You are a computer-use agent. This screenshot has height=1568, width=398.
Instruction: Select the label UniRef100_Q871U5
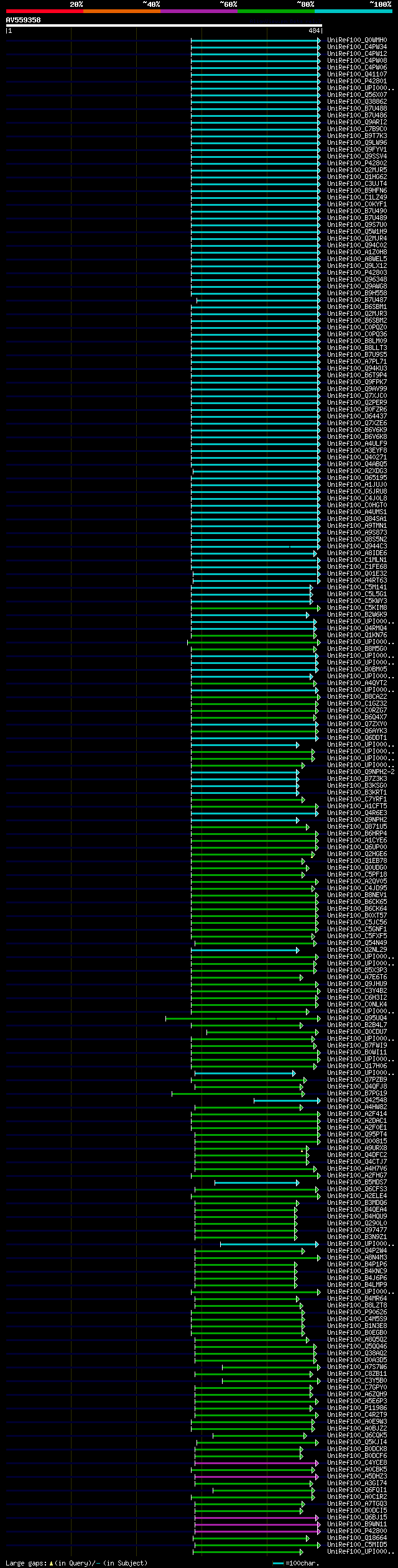point(357,826)
